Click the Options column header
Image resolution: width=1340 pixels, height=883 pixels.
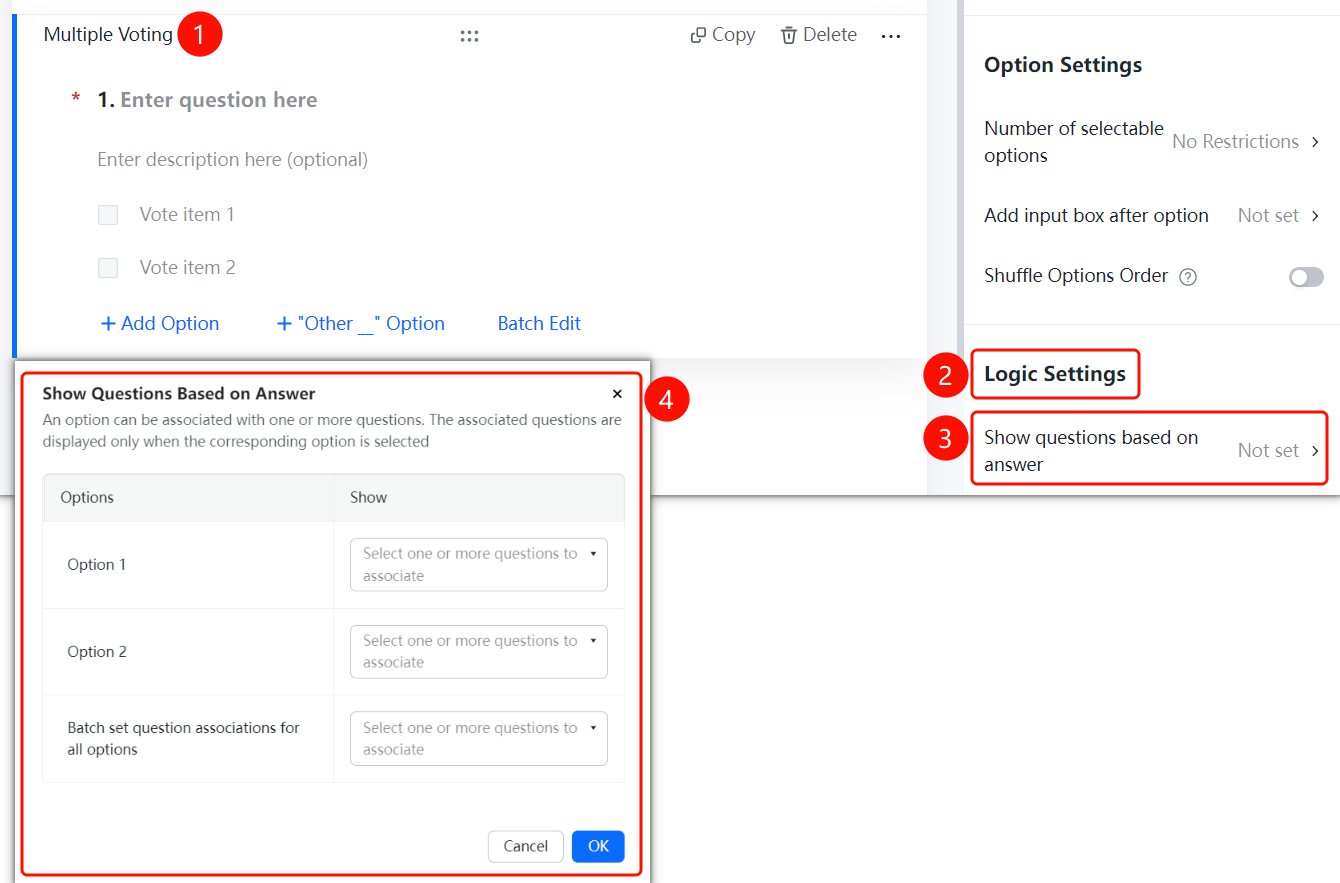coord(87,498)
